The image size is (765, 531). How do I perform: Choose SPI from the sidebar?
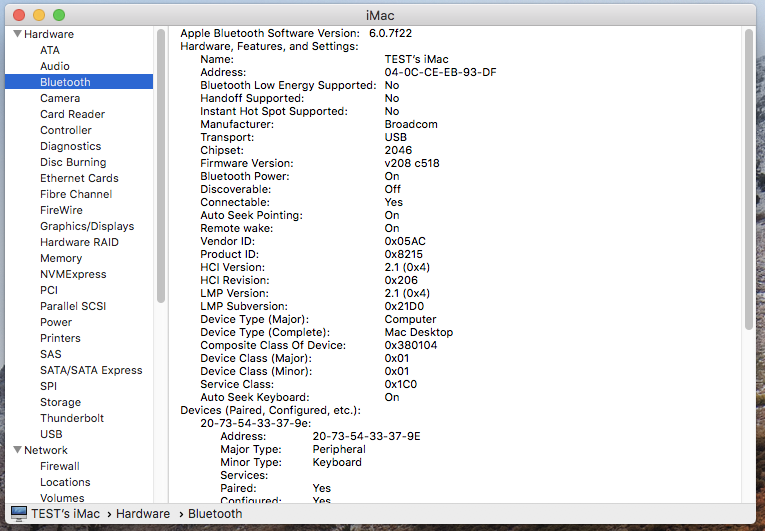(x=48, y=386)
